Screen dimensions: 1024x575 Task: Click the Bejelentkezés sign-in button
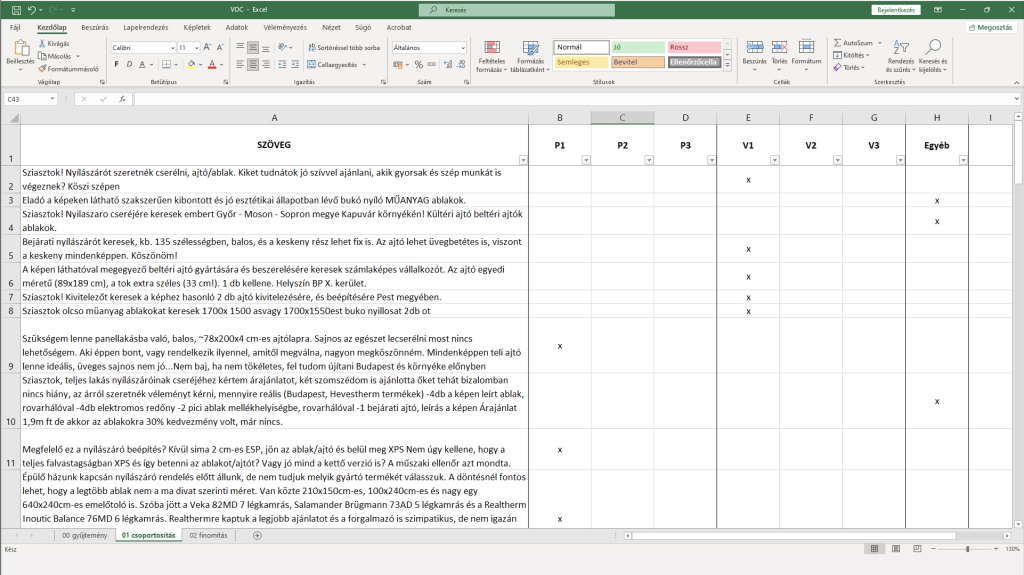[x=895, y=9]
